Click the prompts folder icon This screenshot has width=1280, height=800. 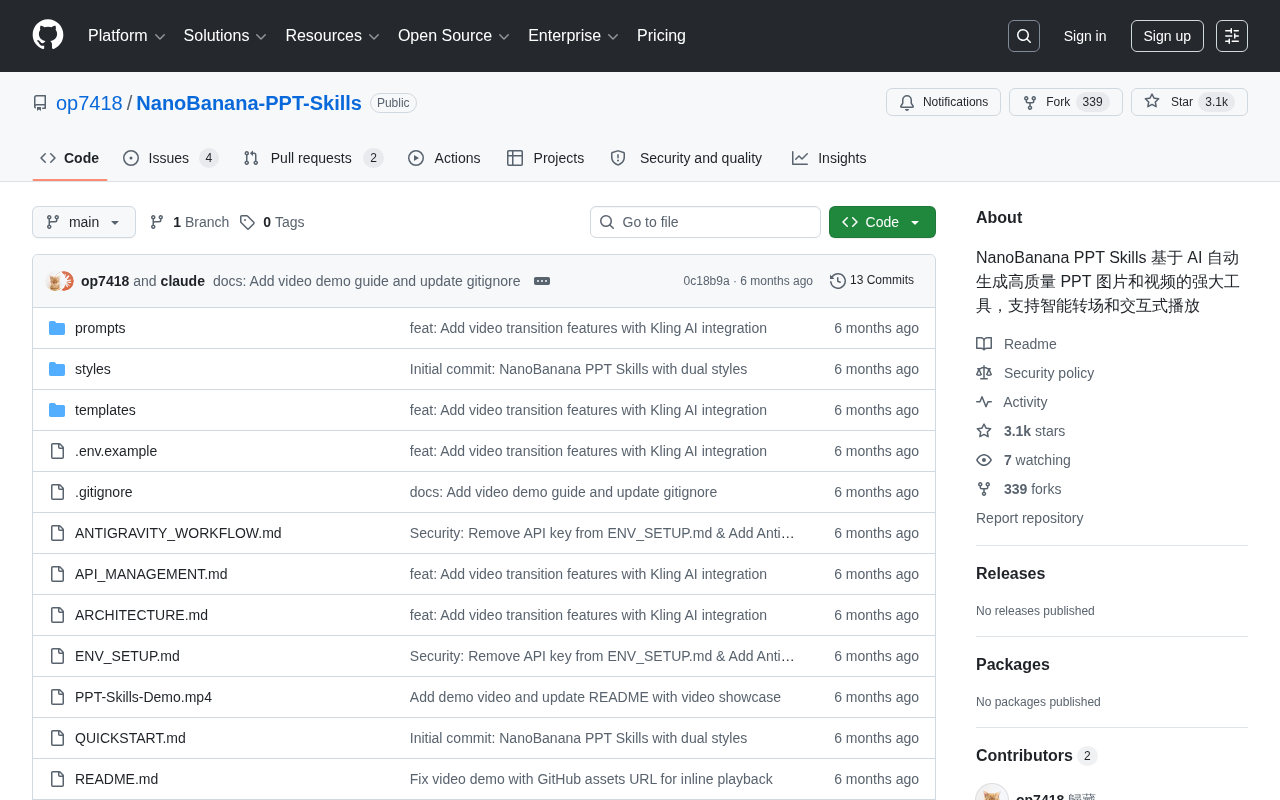coord(57,328)
